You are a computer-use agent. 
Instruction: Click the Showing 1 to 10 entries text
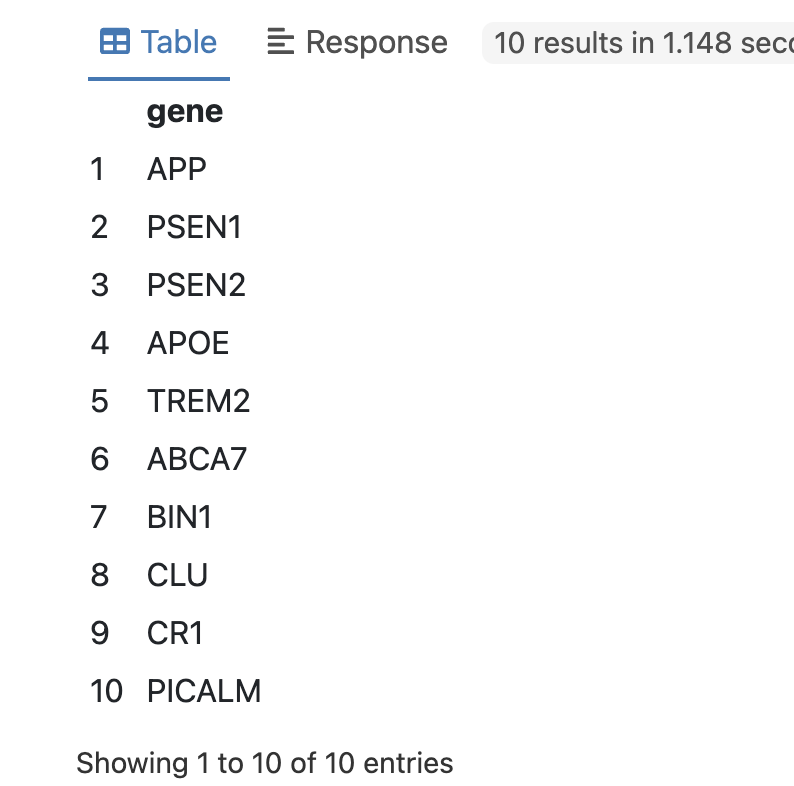pos(265,763)
